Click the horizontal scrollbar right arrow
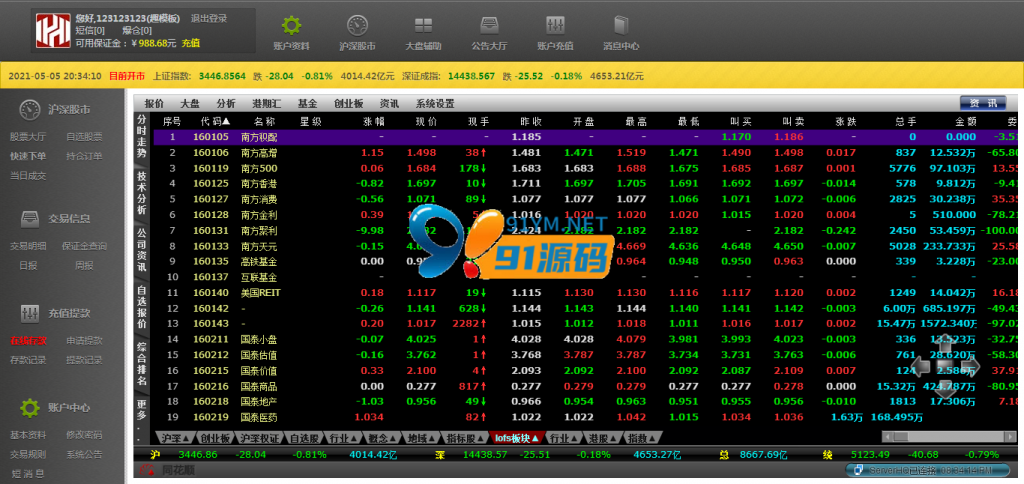This screenshot has height=484, width=1024. 1012,437
